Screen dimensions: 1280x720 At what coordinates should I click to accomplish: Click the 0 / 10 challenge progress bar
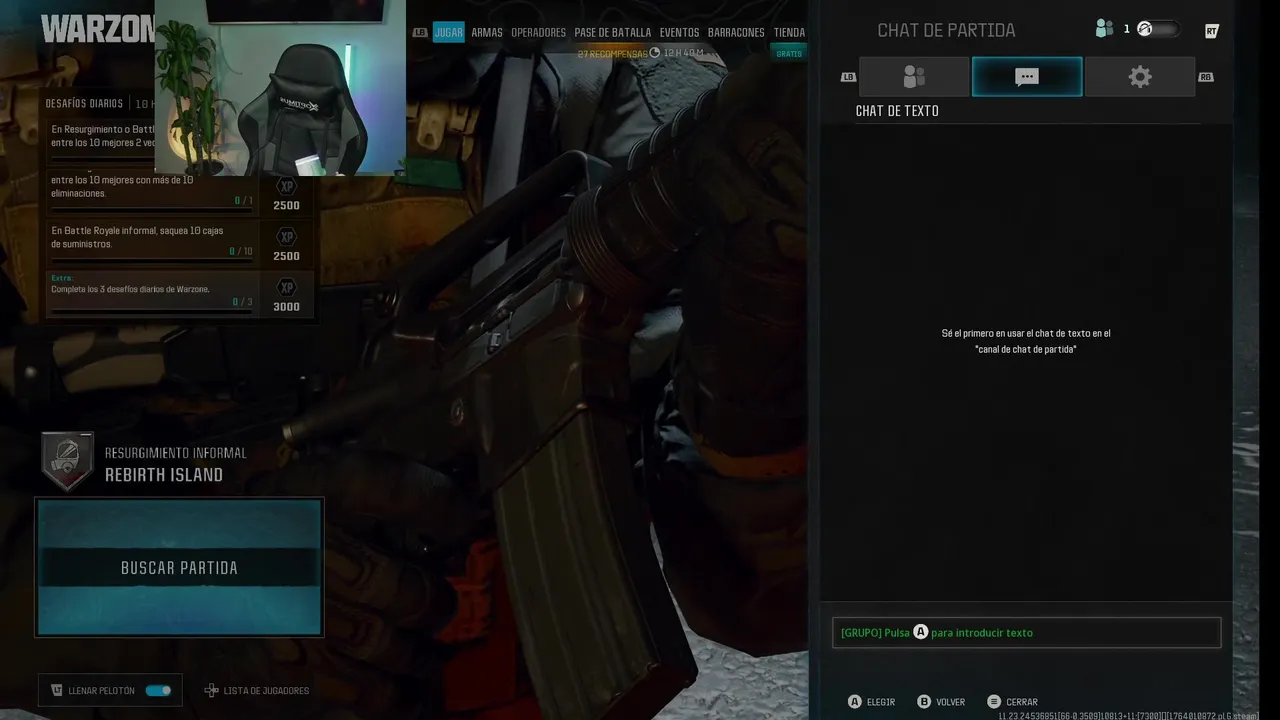(x=152, y=261)
